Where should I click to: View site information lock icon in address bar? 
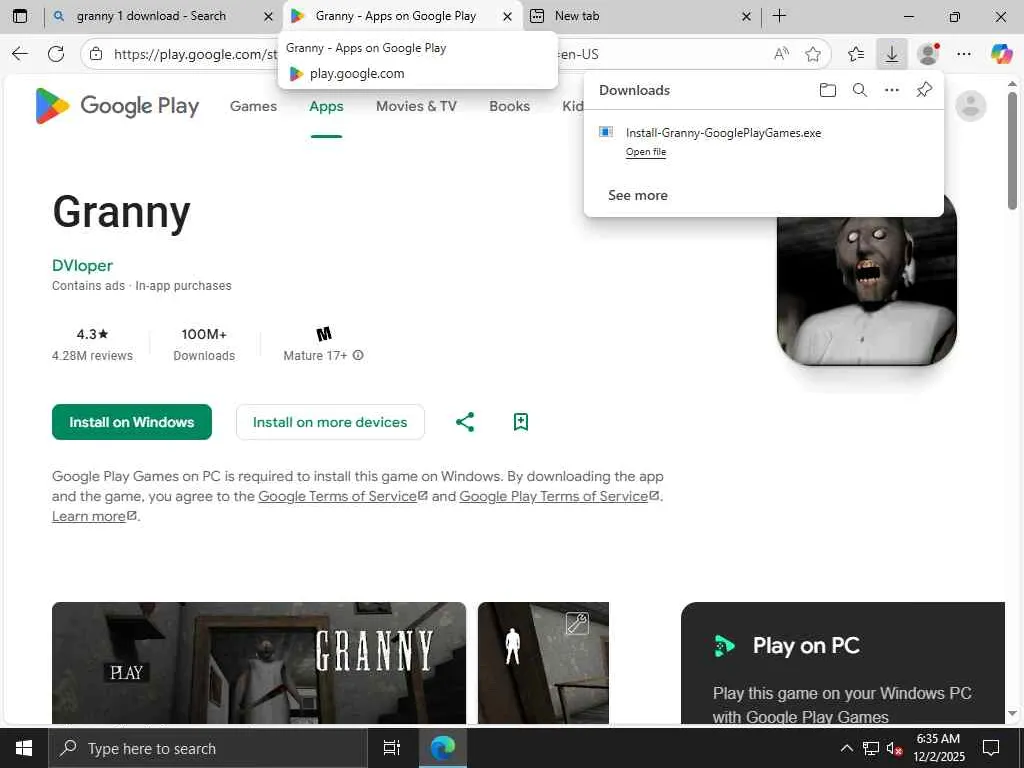pos(96,54)
